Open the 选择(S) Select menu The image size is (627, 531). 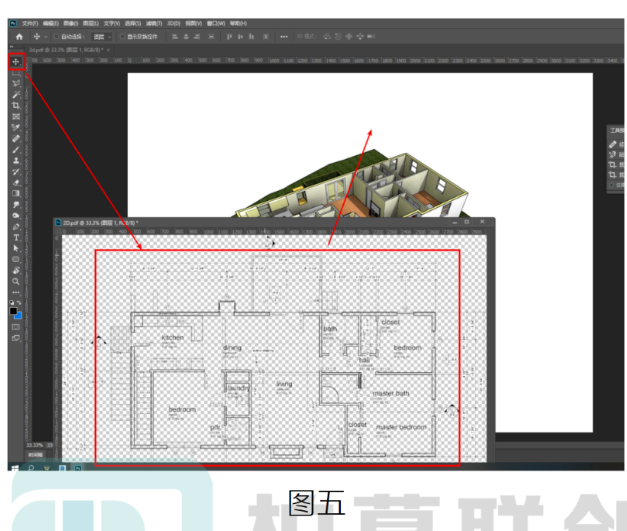(x=133, y=24)
